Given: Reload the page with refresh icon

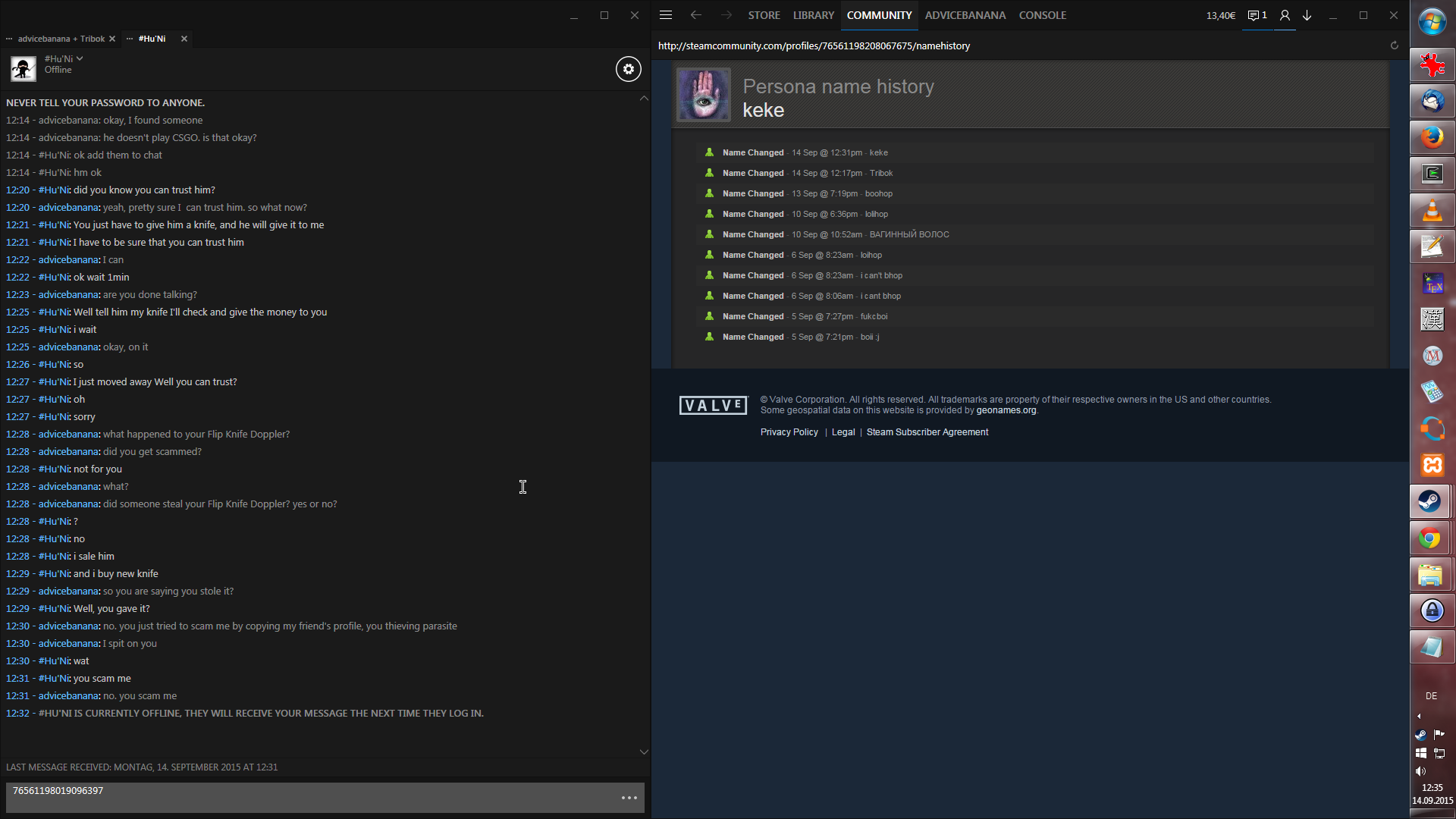Looking at the screenshot, I should click(1394, 45).
